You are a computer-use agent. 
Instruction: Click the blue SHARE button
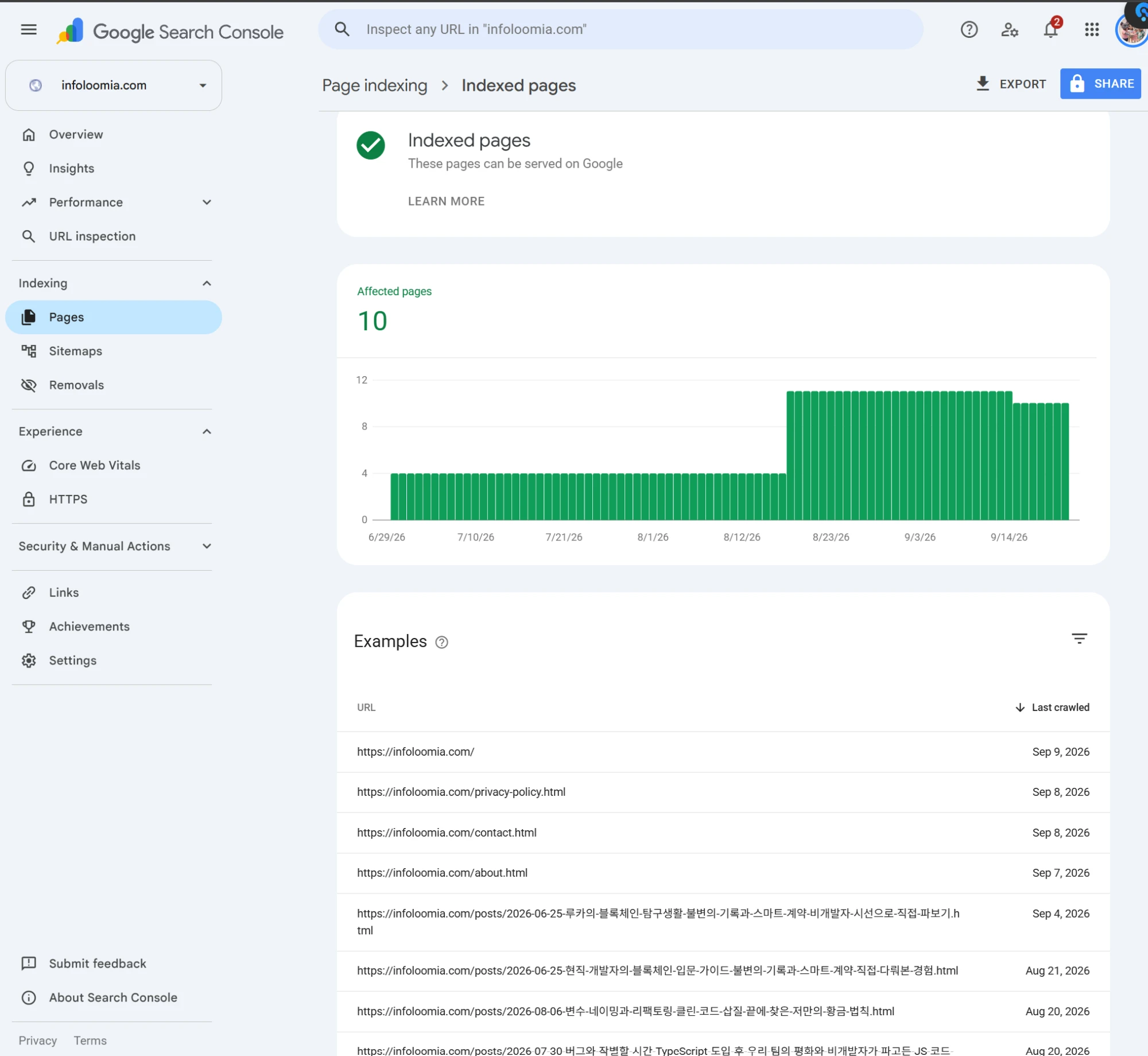point(1100,84)
